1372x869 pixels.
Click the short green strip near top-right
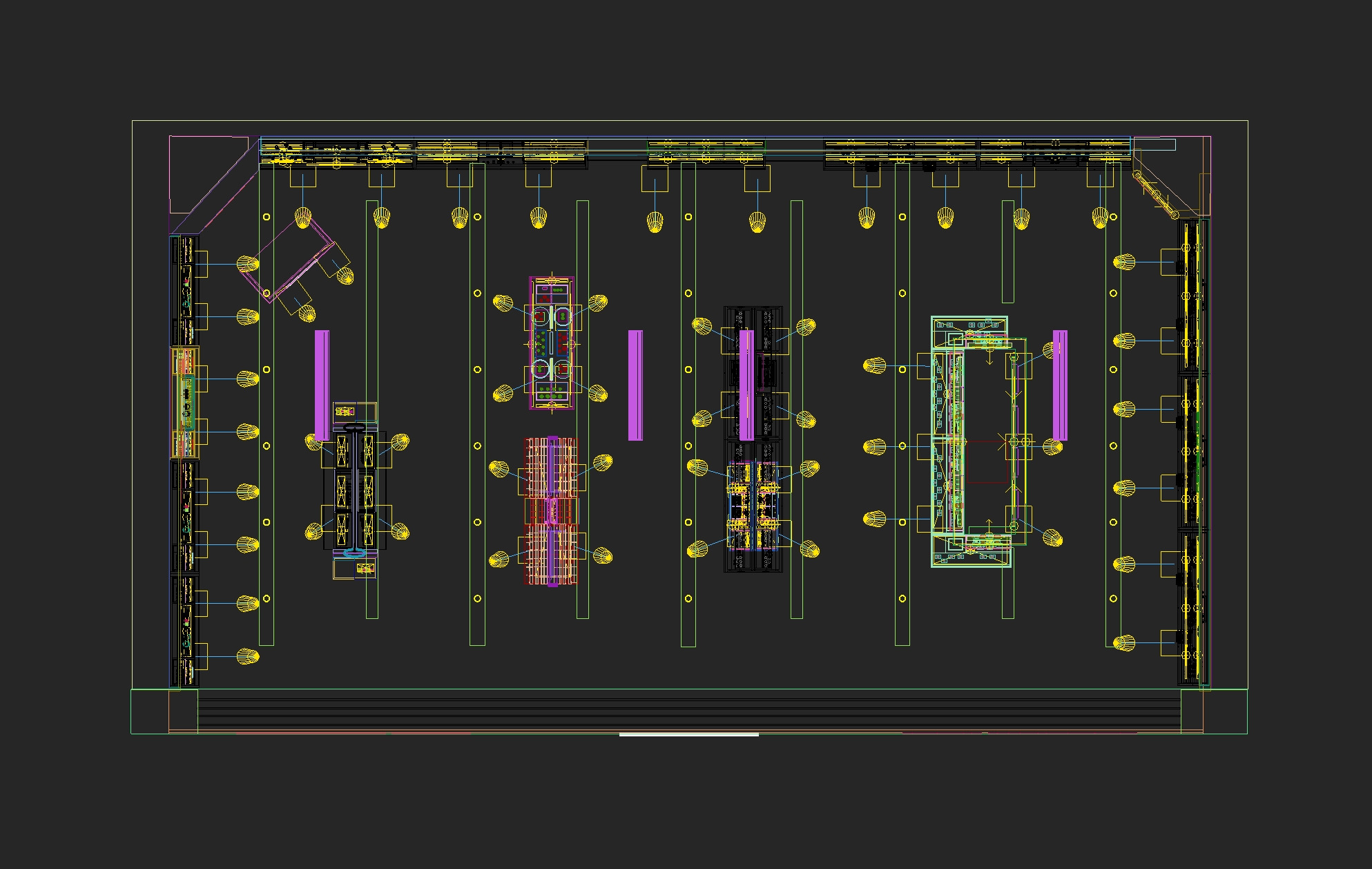pos(1007,251)
